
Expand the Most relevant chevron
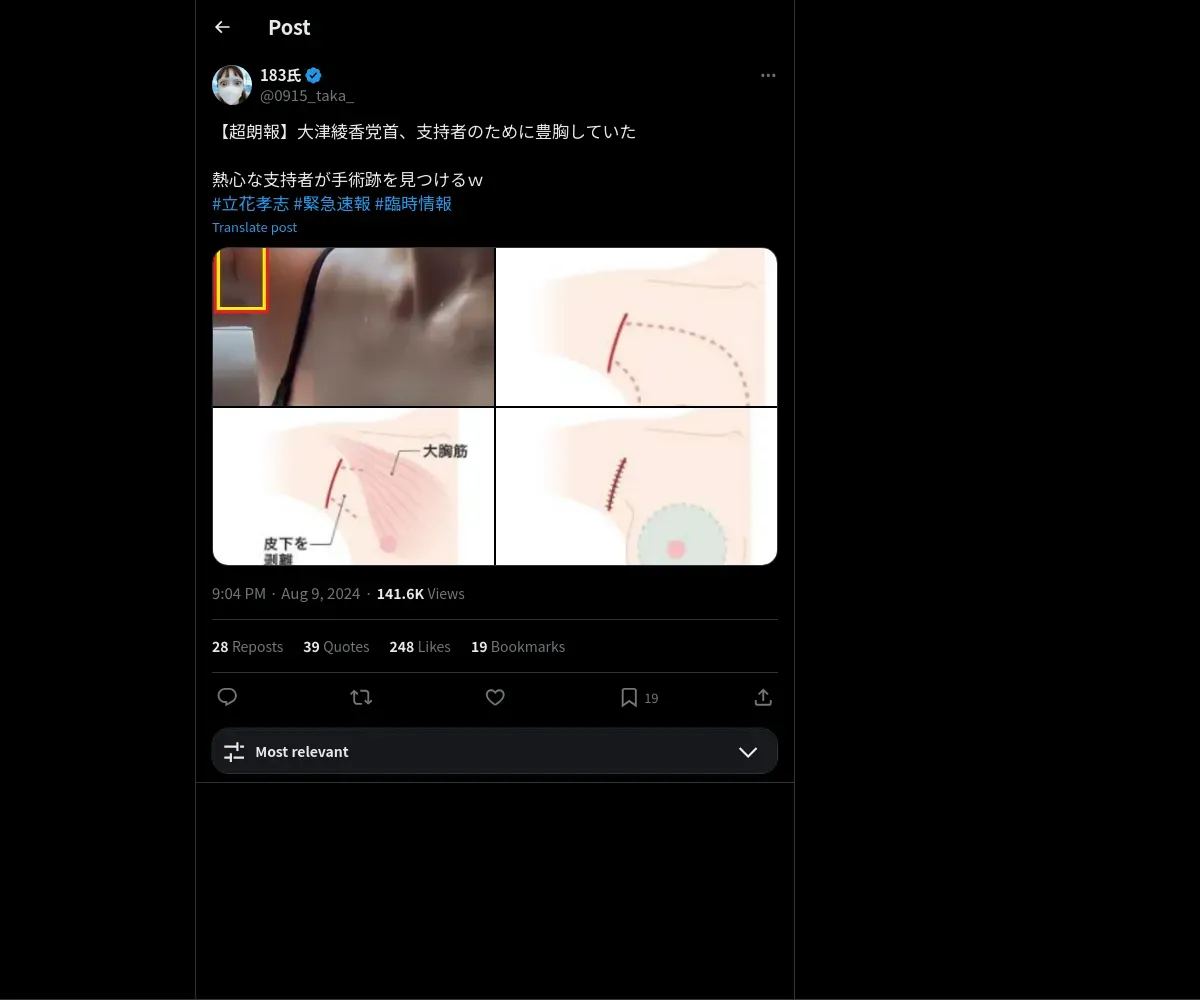tap(748, 752)
